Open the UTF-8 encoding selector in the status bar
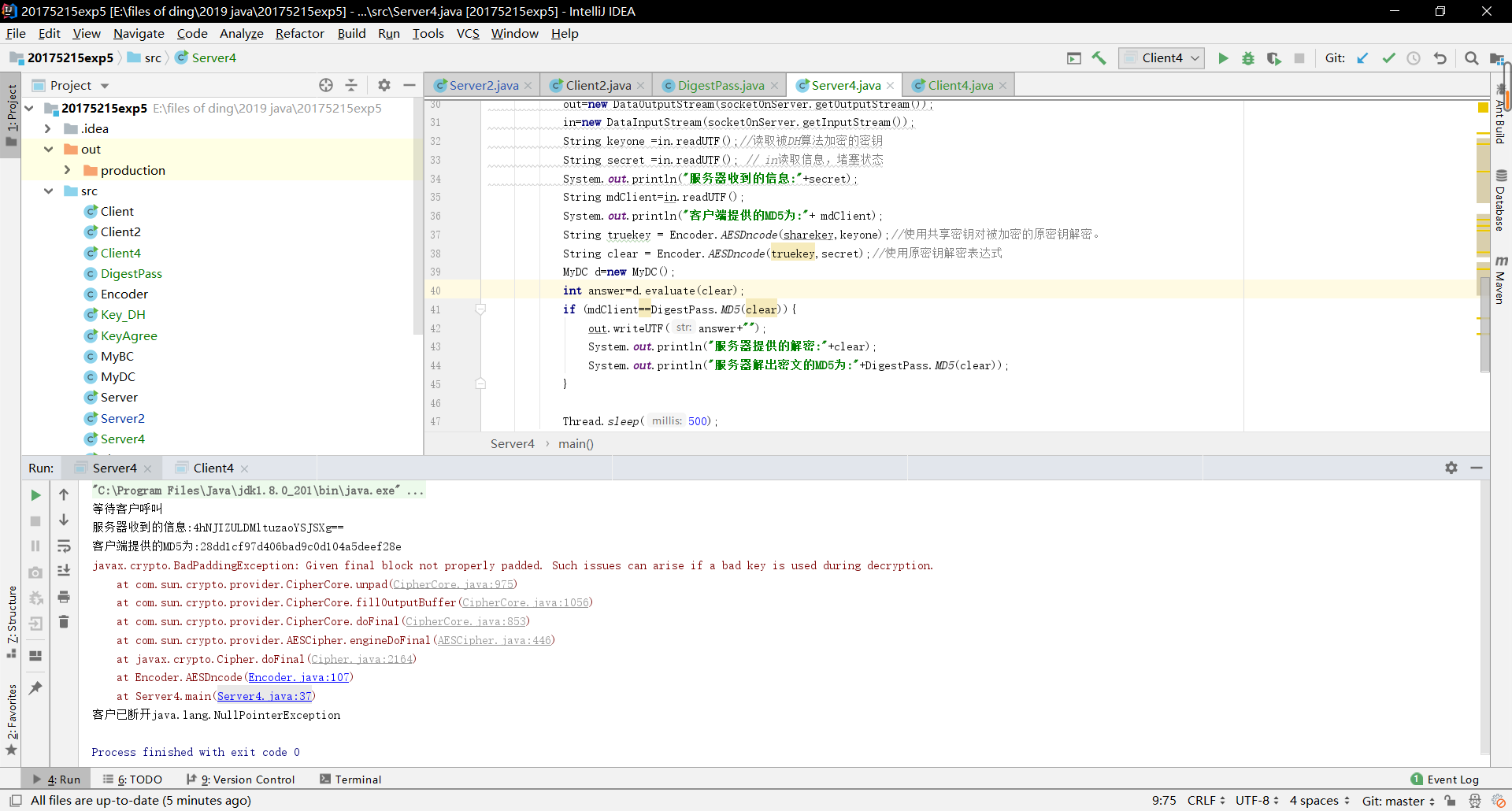 pos(1257,801)
